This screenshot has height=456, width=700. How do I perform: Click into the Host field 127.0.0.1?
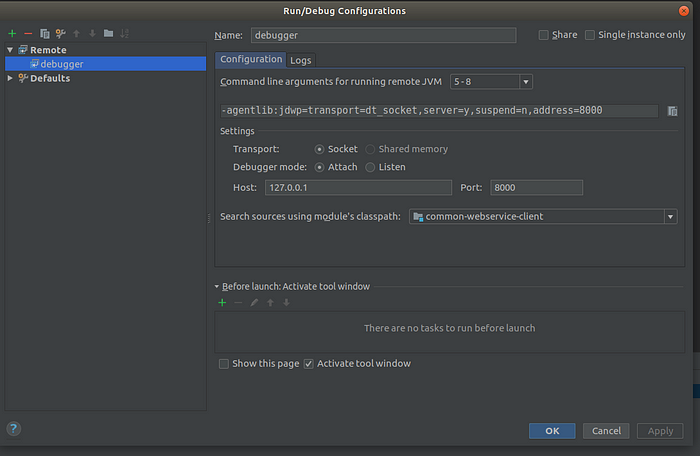point(358,188)
